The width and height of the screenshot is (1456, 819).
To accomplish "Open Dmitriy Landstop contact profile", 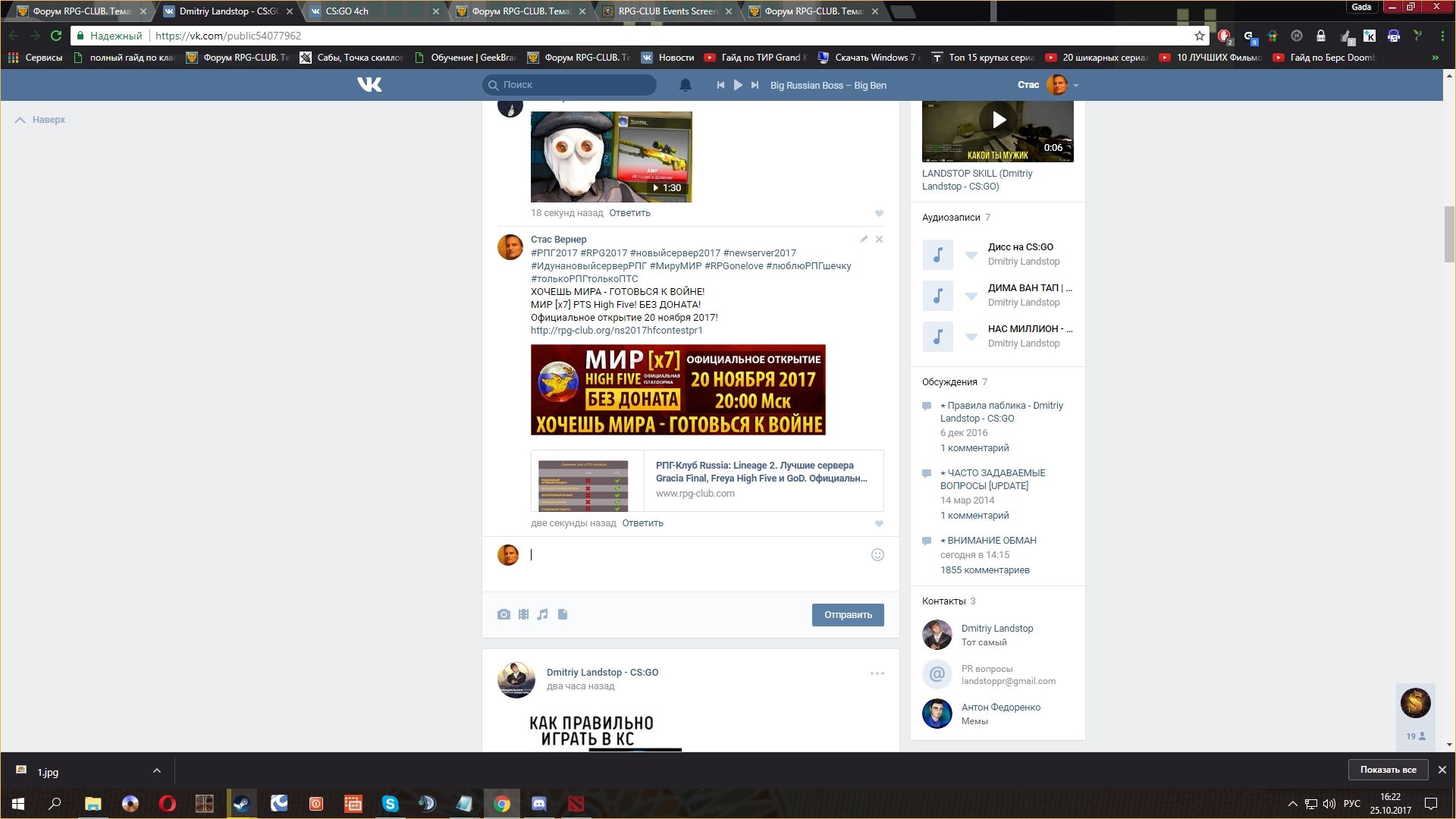I will coord(997,629).
